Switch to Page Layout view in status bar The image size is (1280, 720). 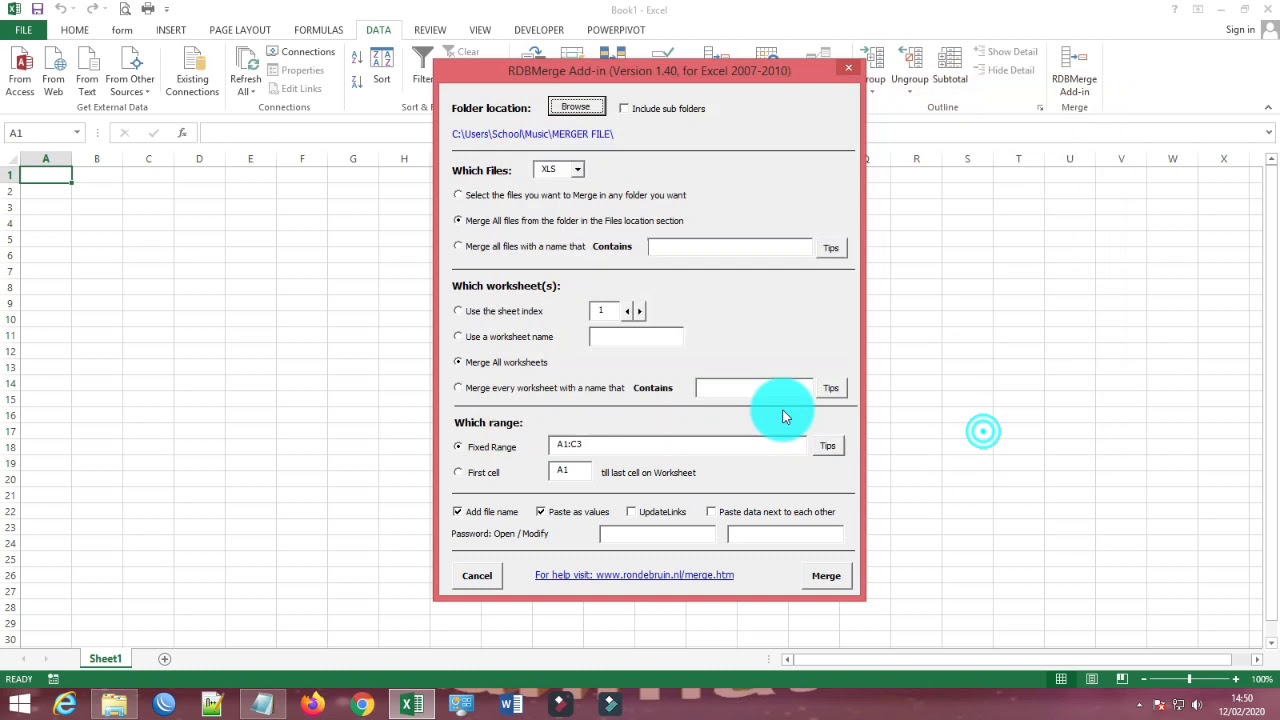pyautogui.click(x=1091, y=679)
